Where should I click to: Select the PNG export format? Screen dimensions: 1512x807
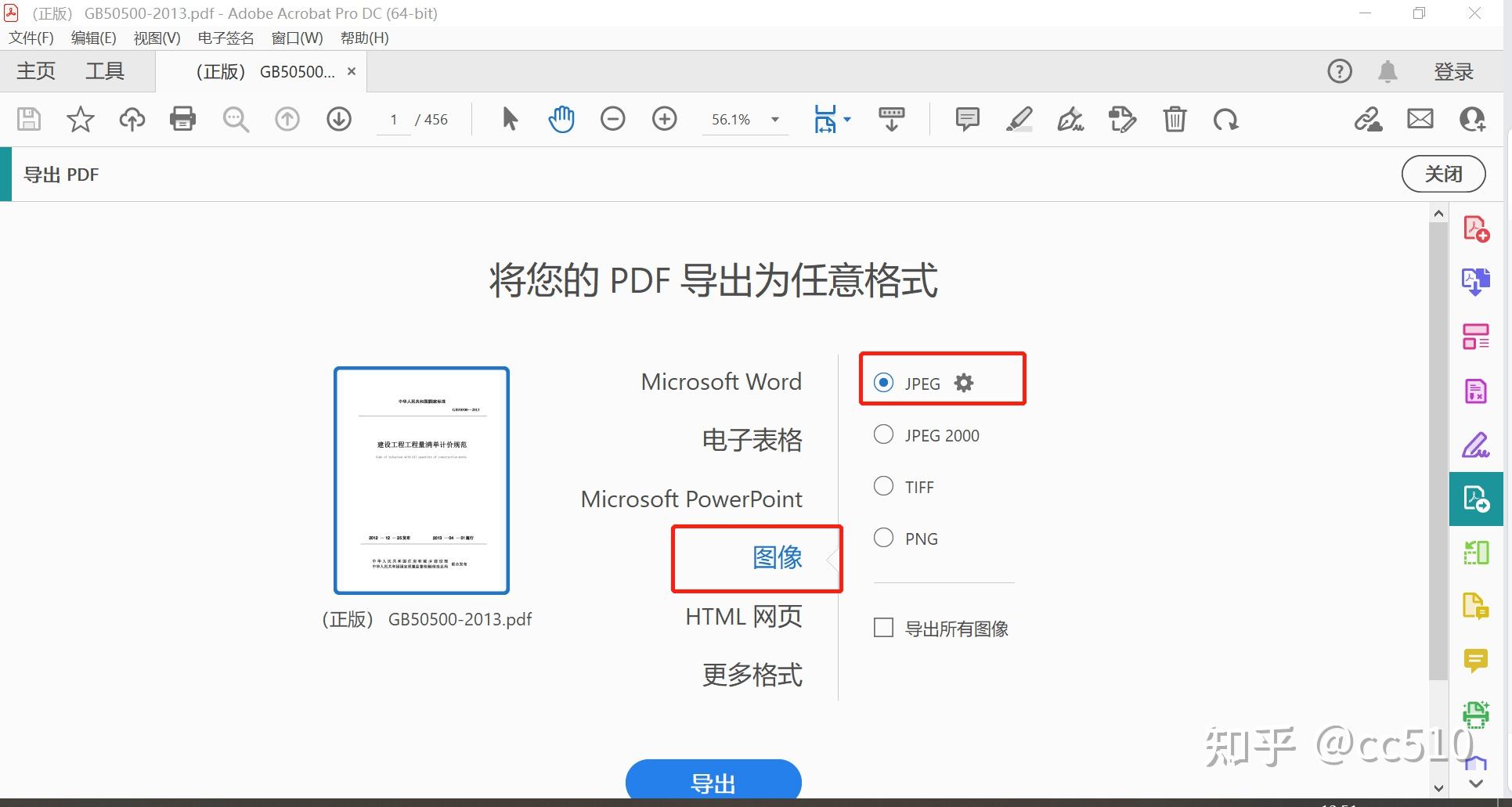[x=883, y=538]
